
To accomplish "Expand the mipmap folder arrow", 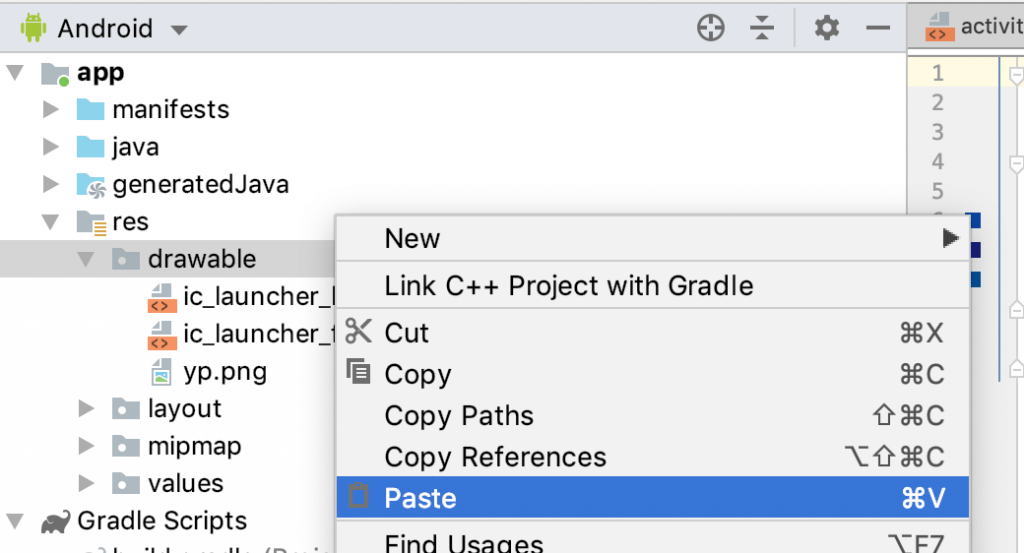I will pyautogui.click(x=88, y=446).
